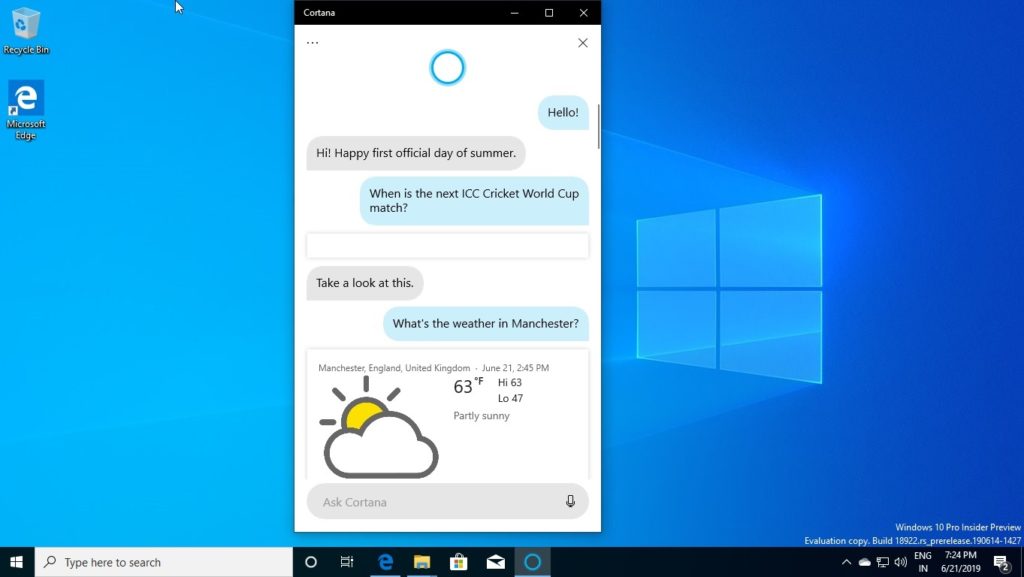Open the Microsoft Store from the taskbar
Viewport: 1024px width, 577px height.
pos(459,562)
